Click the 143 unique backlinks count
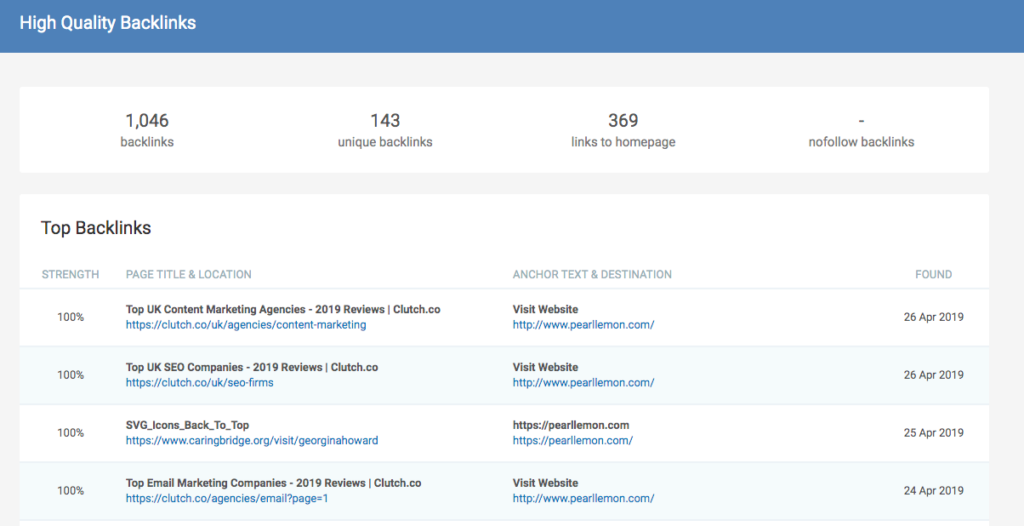 tap(385, 120)
